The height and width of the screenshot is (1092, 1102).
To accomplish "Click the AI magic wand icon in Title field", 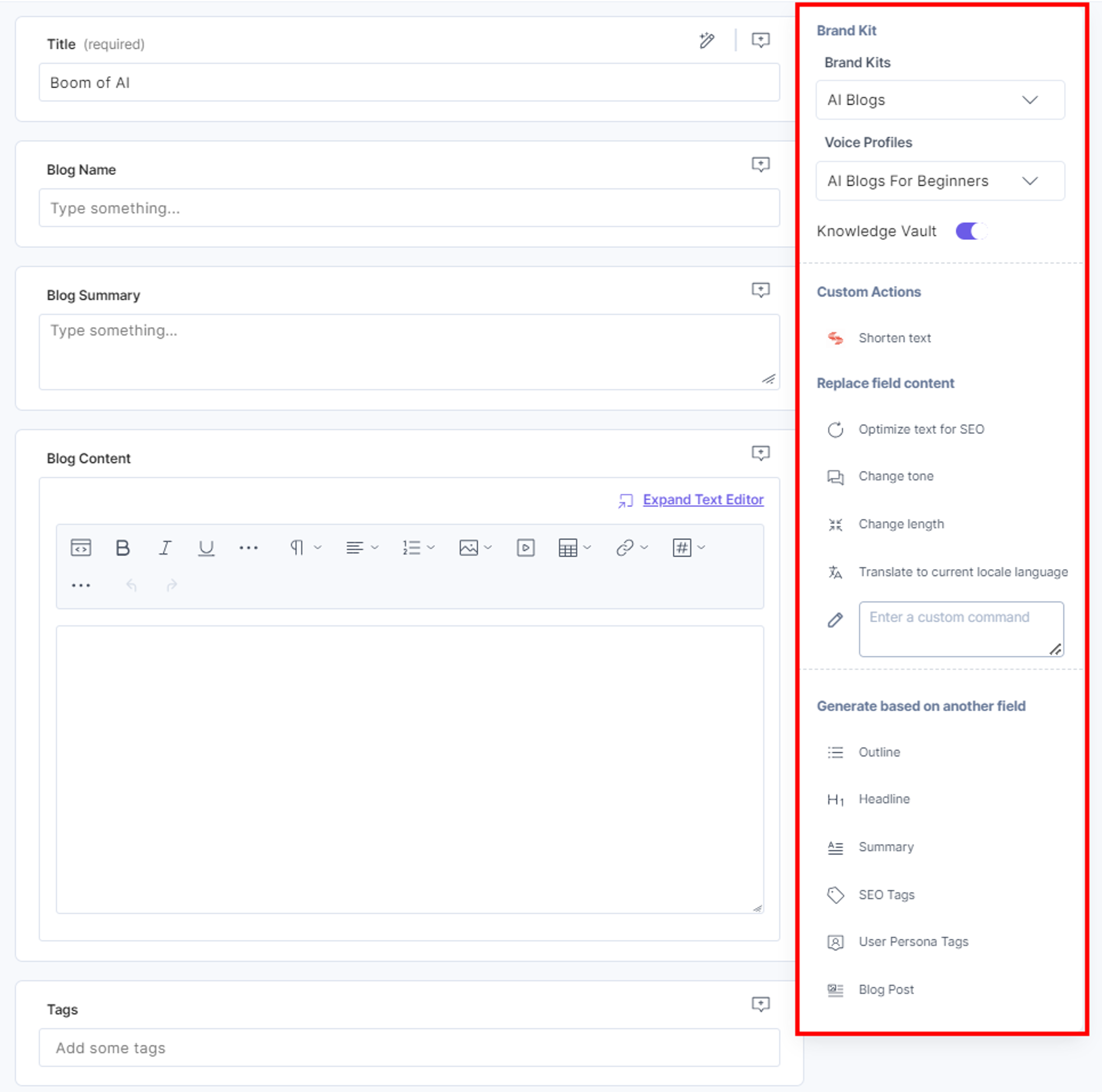I will pyautogui.click(x=707, y=40).
